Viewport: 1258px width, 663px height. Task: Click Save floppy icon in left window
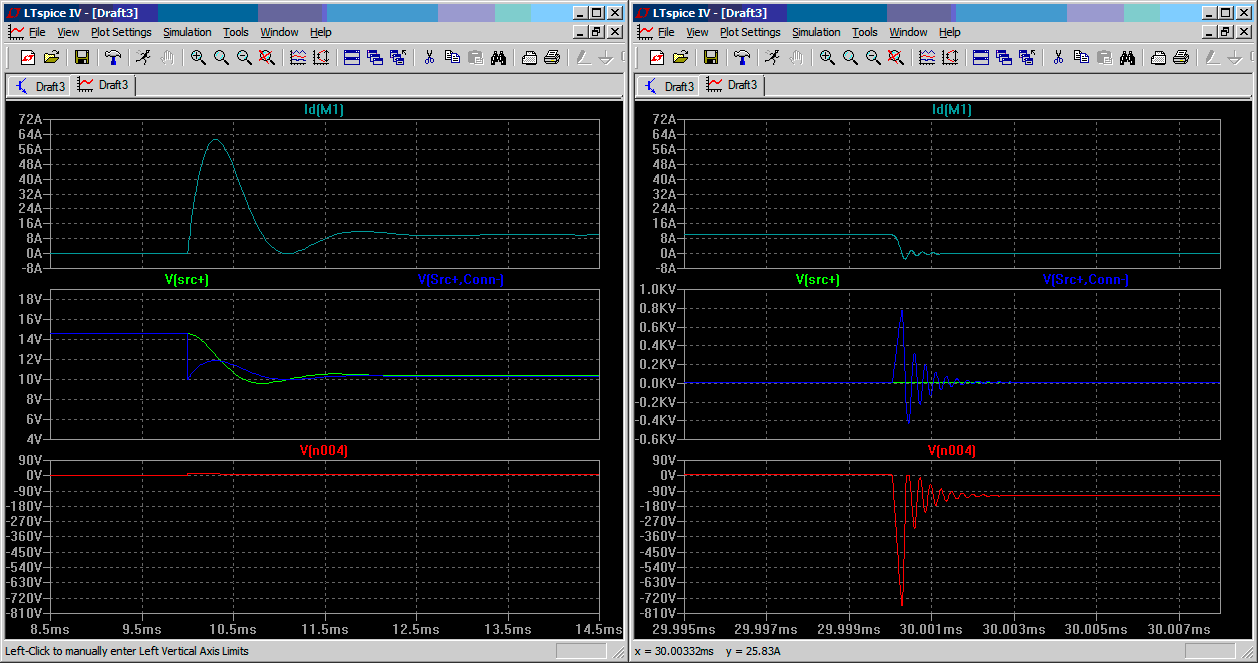click(x=82, y=57)
